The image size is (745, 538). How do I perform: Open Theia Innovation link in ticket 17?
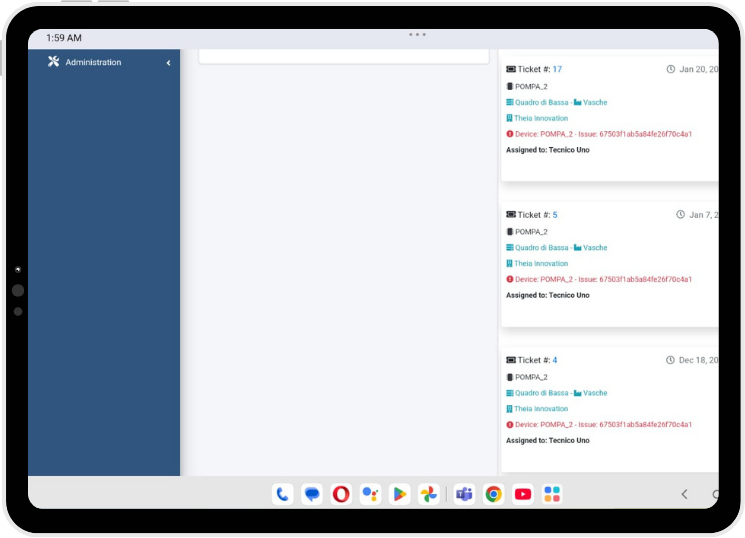(x=541, y=118)
